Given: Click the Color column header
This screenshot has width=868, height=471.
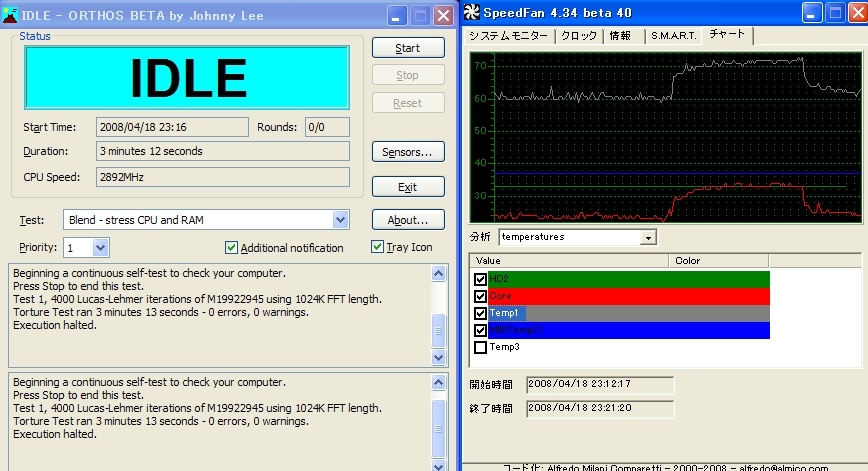Looking at the screenshot, I should (x=719, y=261).
